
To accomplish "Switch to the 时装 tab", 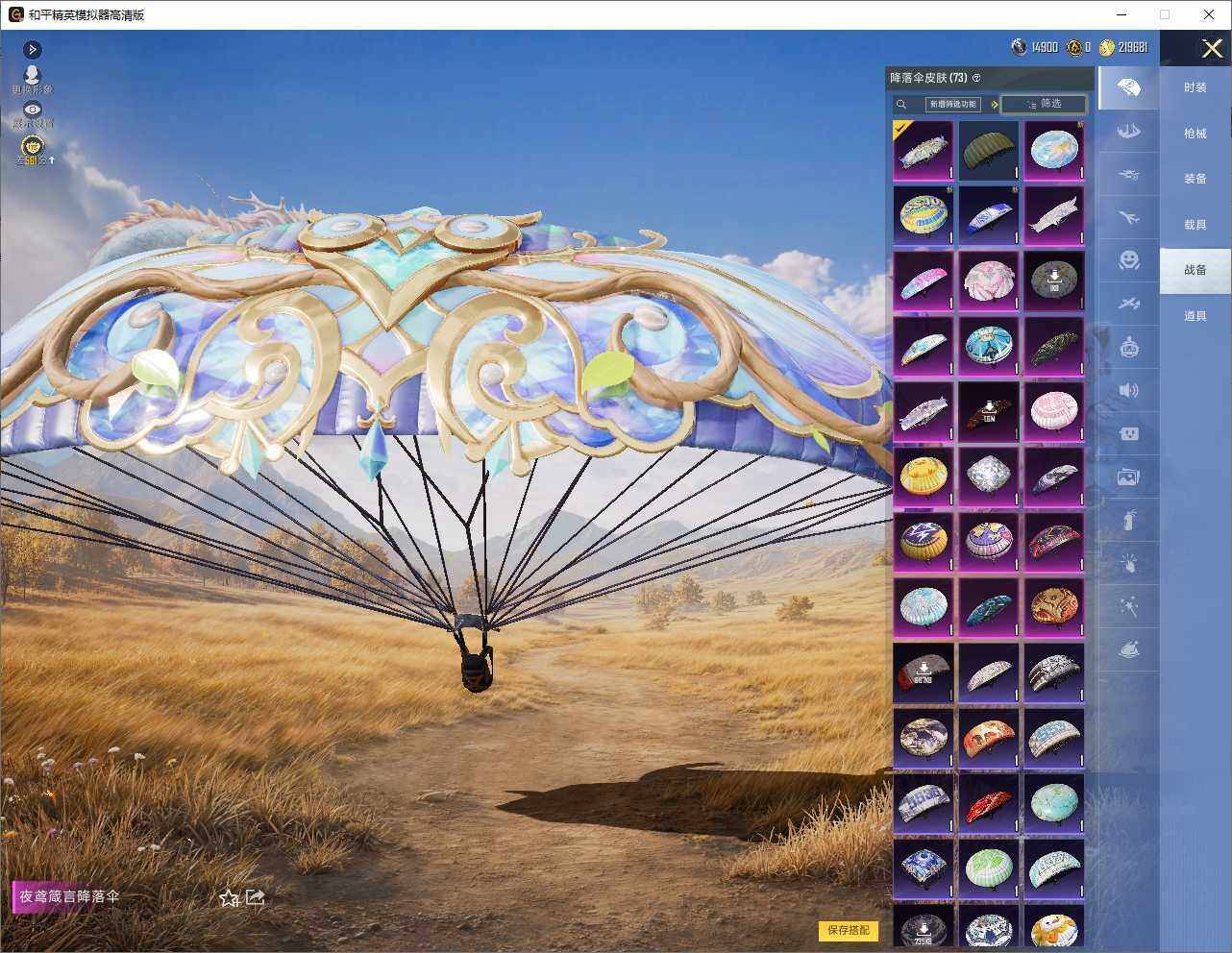I will coord(1195,87).
